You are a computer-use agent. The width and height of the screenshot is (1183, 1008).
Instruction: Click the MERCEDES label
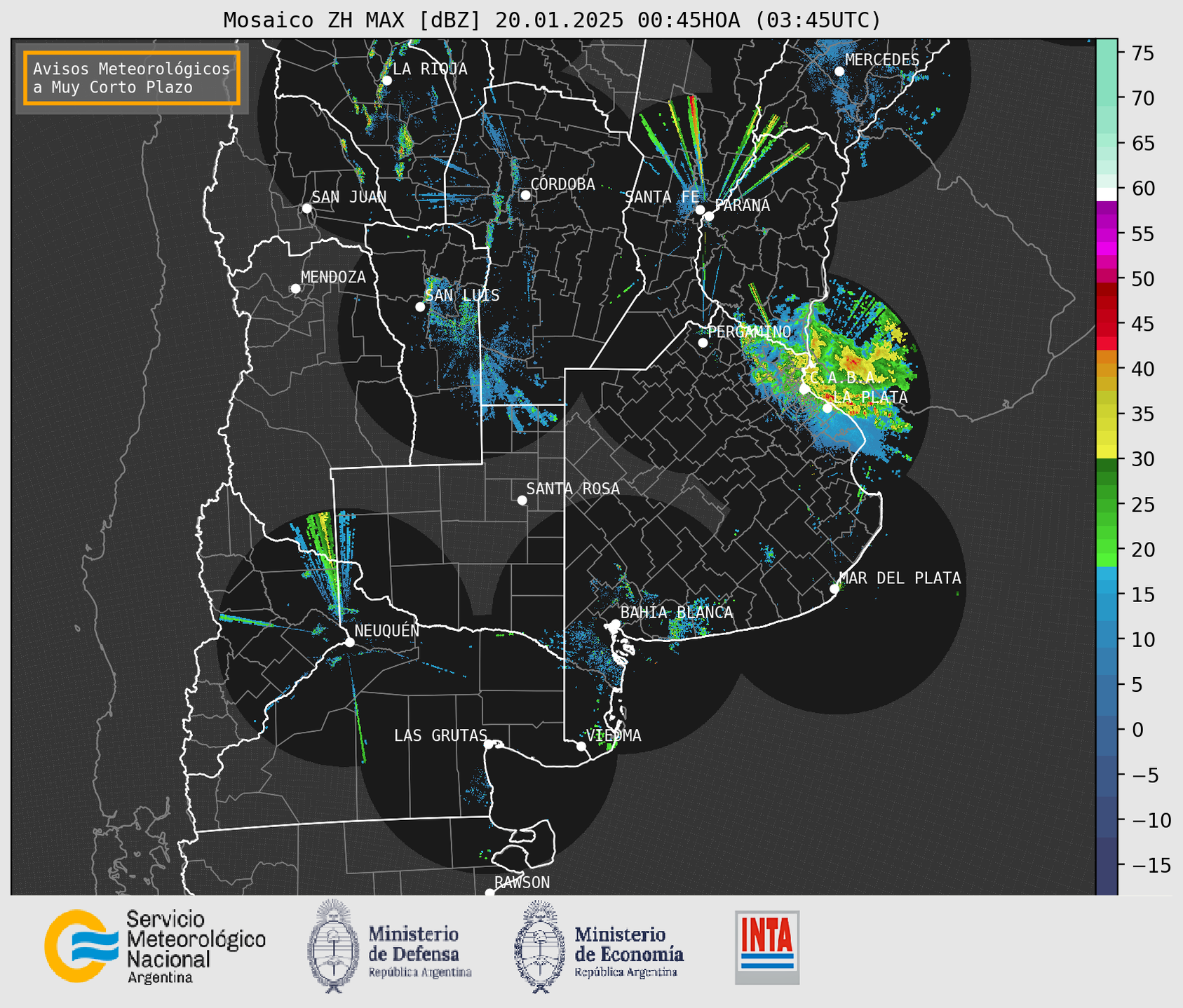882,60
